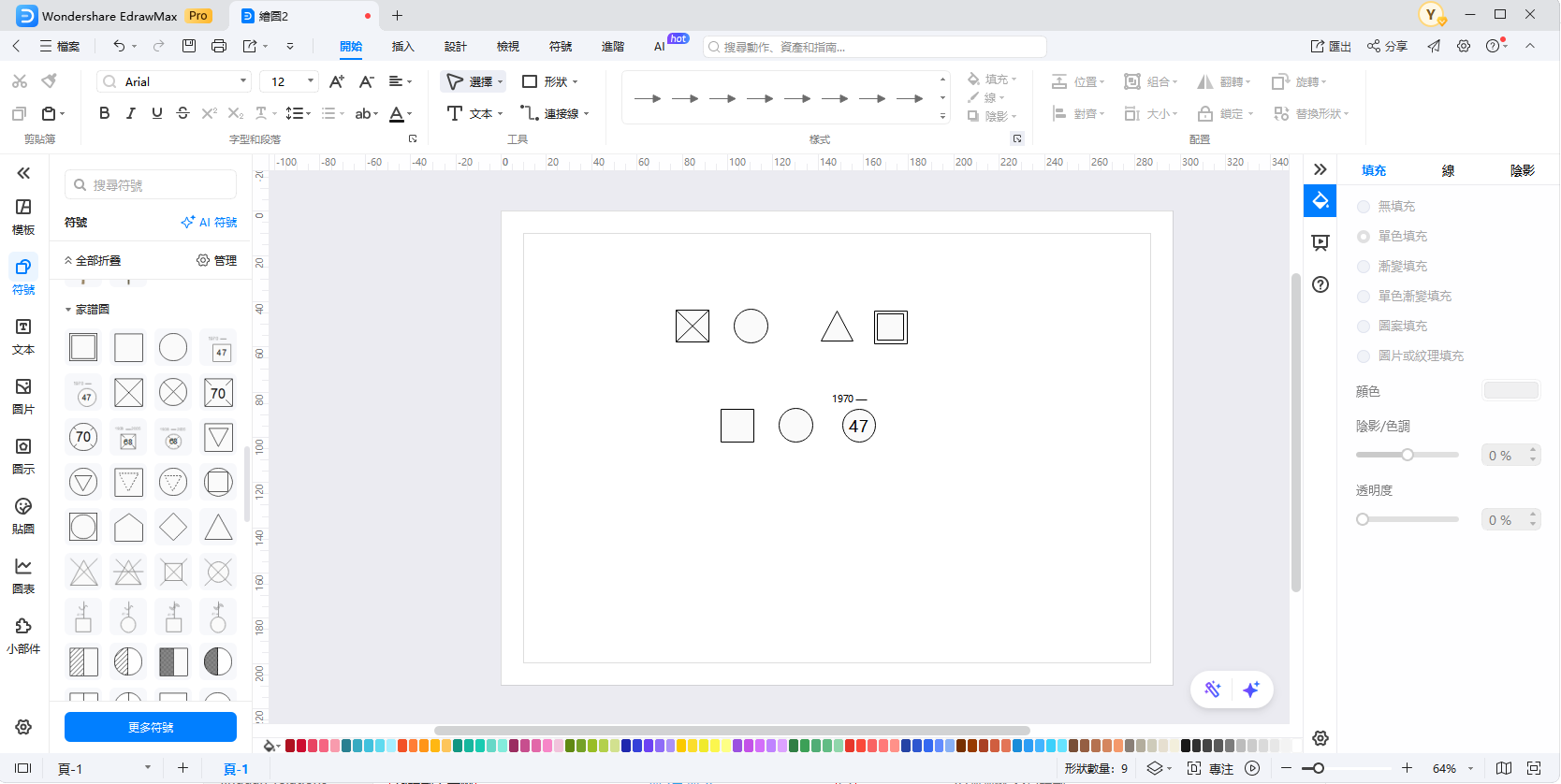Open the font size 12 dropdown
This screenshot has width=1561, height=784.
coord(311,81)
